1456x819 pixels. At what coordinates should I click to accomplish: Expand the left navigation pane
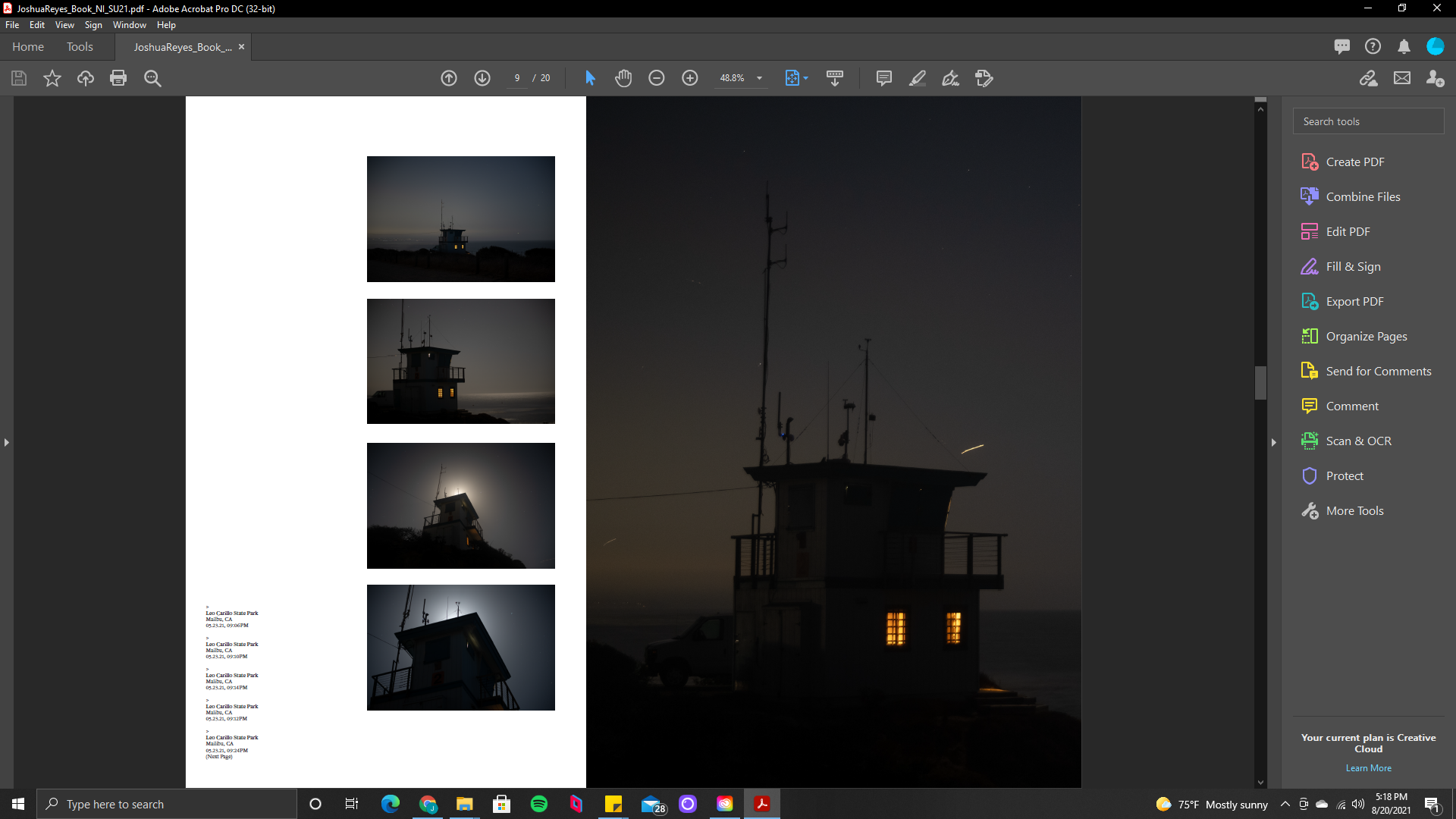[x=7, y=442]
